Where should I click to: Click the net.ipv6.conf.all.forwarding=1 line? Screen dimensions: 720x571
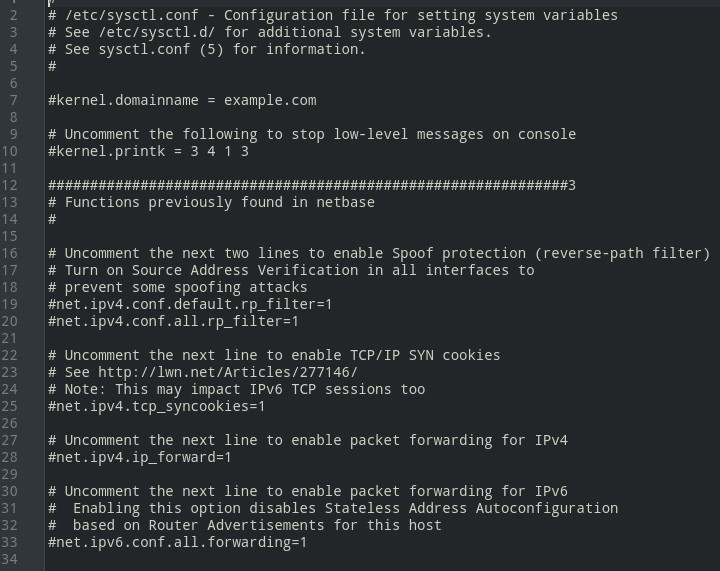tap(177, 542)
